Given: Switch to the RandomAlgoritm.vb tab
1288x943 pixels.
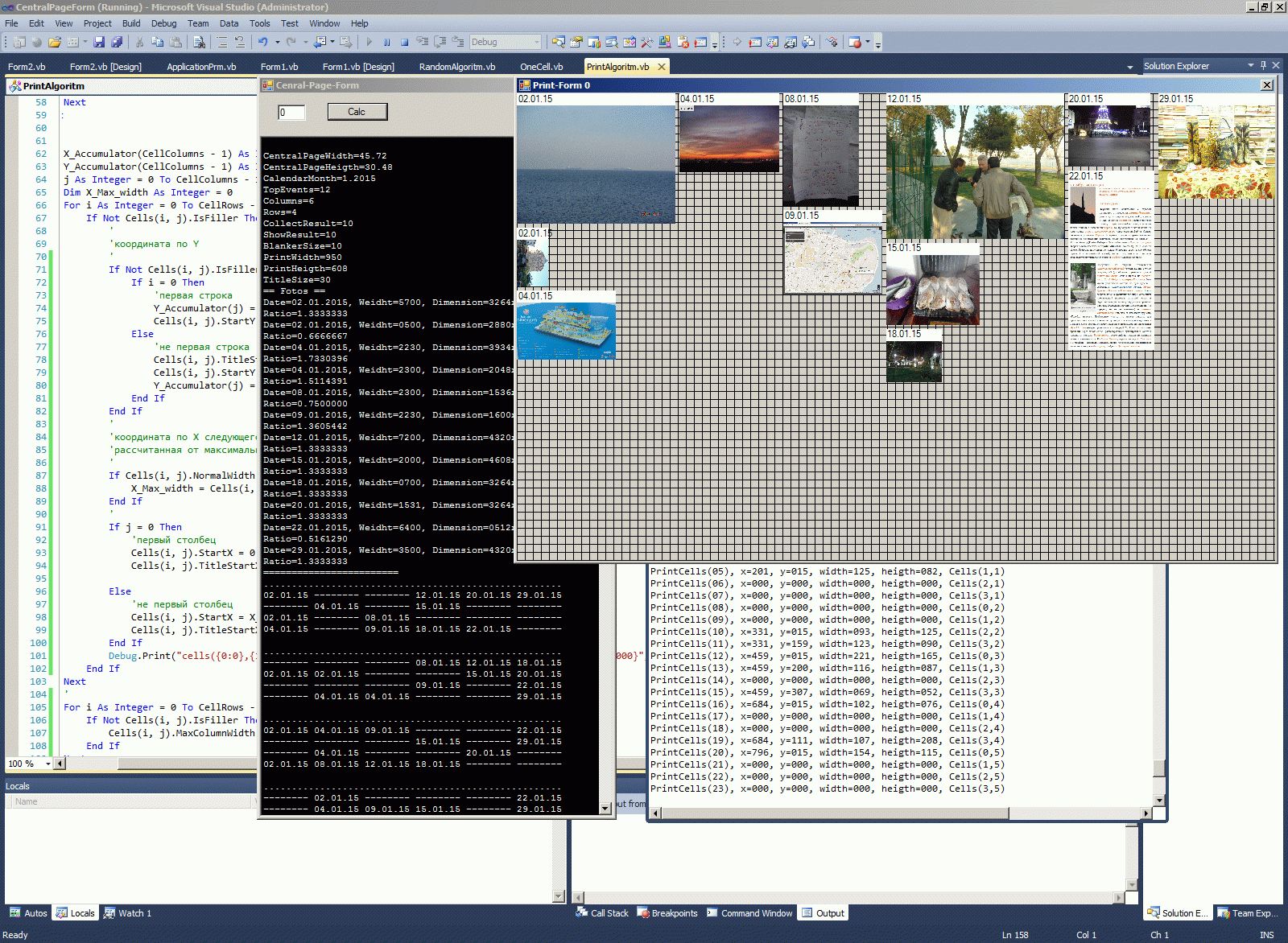Looking at the screenshot, I should [x=457, y=67].
